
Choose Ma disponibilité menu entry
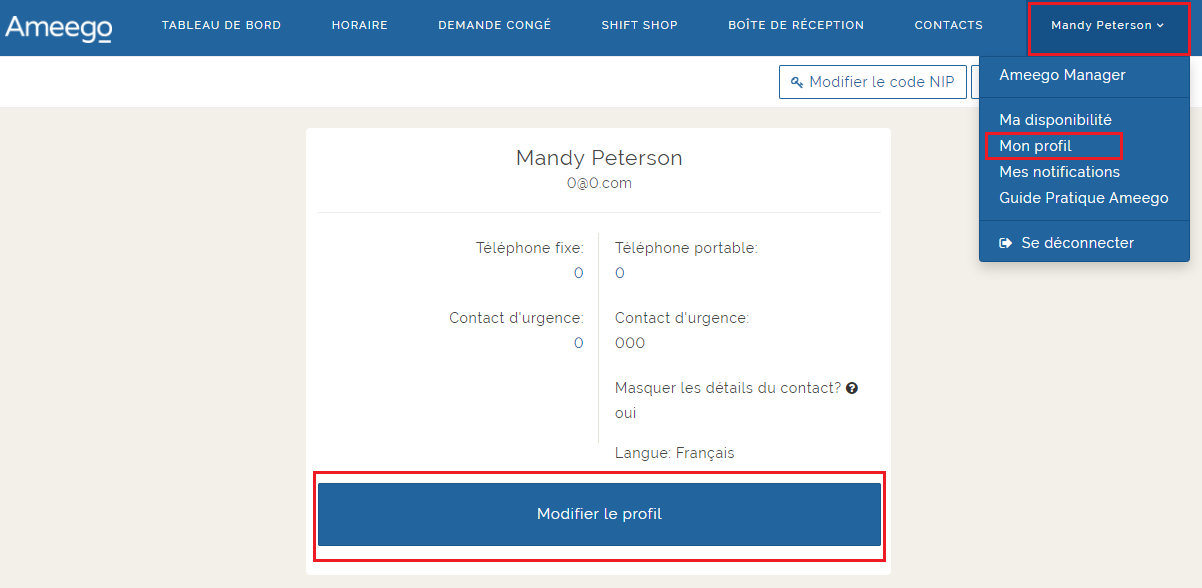[x=1055, y=120]
